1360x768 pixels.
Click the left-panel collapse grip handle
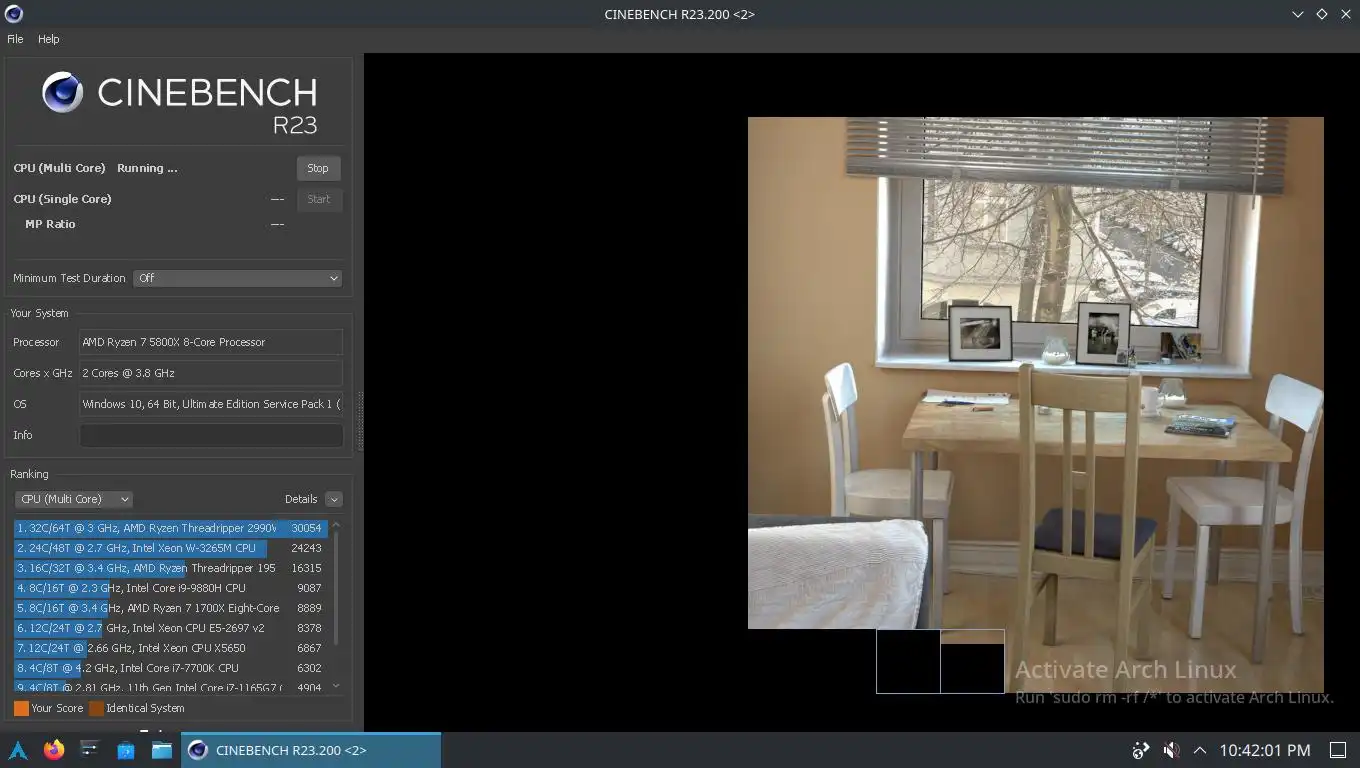click(x=360, y=421)
